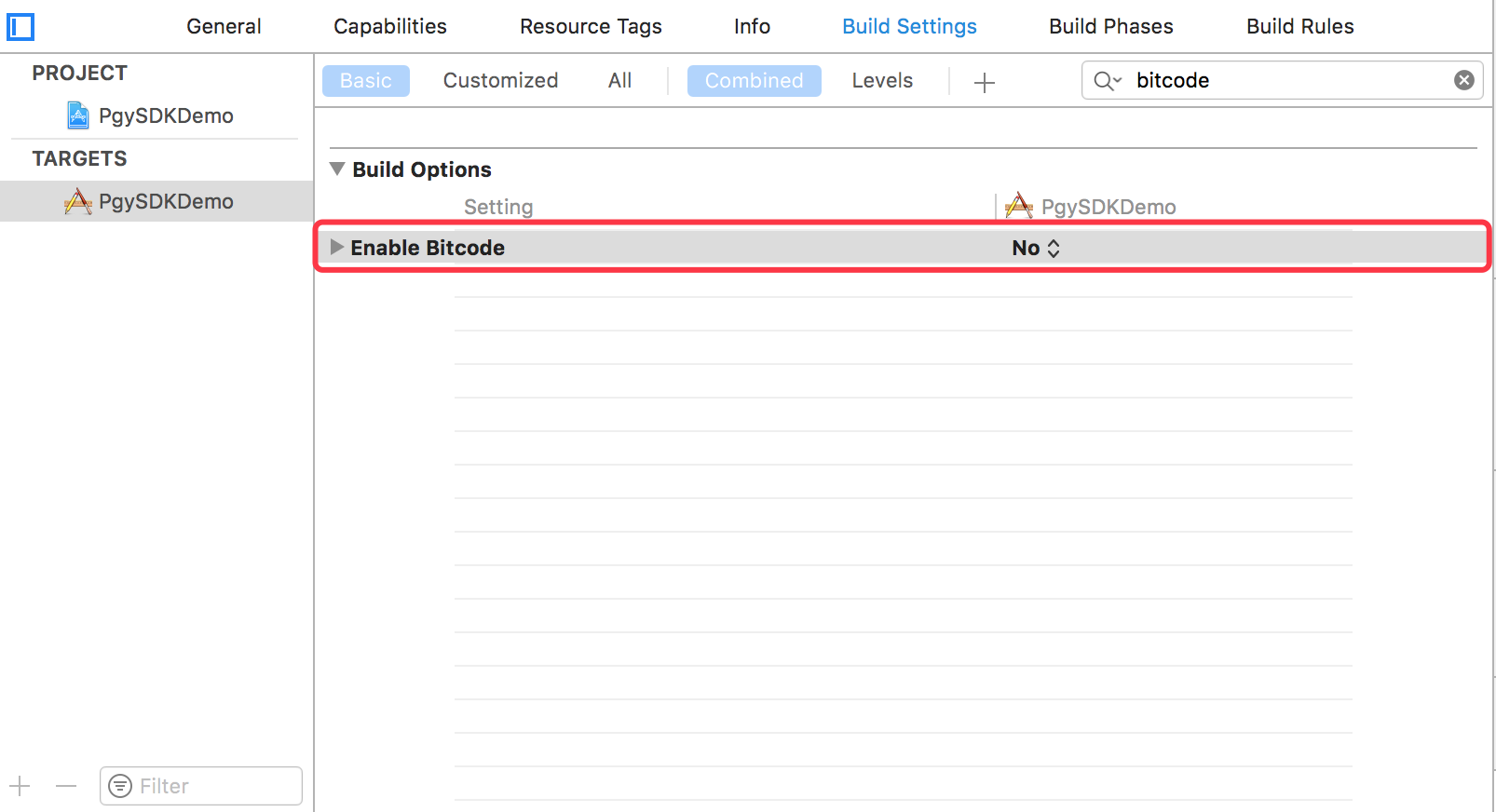Go to the Capabilities tab
The width and height of the screenshot is (1496, 812).
click(x=389, y=26)
